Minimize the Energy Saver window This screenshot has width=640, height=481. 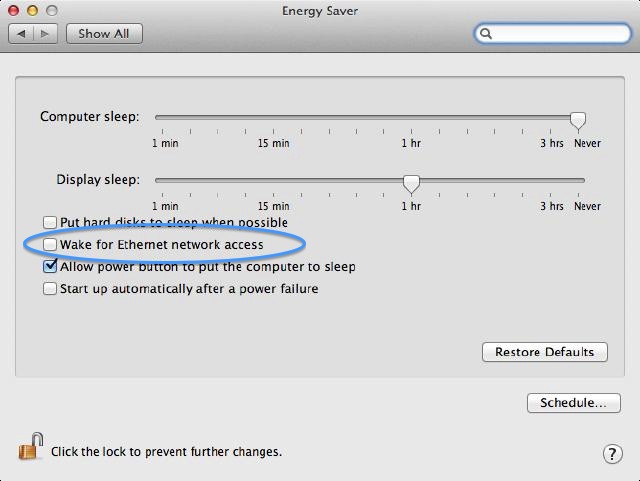(32, 11)
